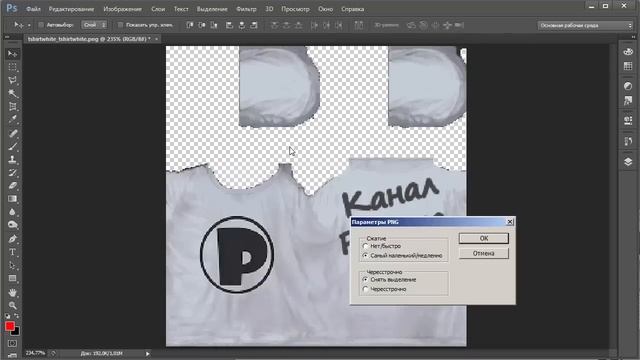Select the Pen tool
Image resolution: width=640 pixels, height=360 pixels.
12,239
